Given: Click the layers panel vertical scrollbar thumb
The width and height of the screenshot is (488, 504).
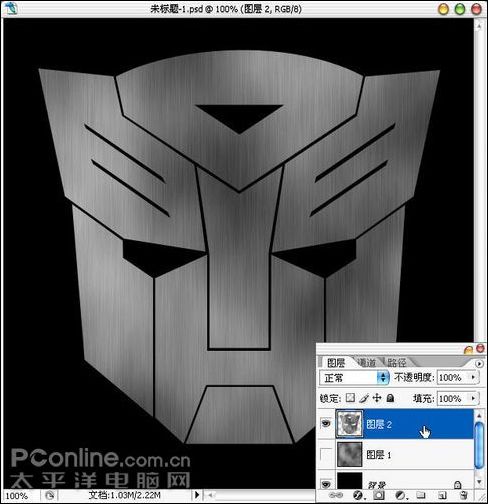Looking at the screenshot, I should [479, 444].
